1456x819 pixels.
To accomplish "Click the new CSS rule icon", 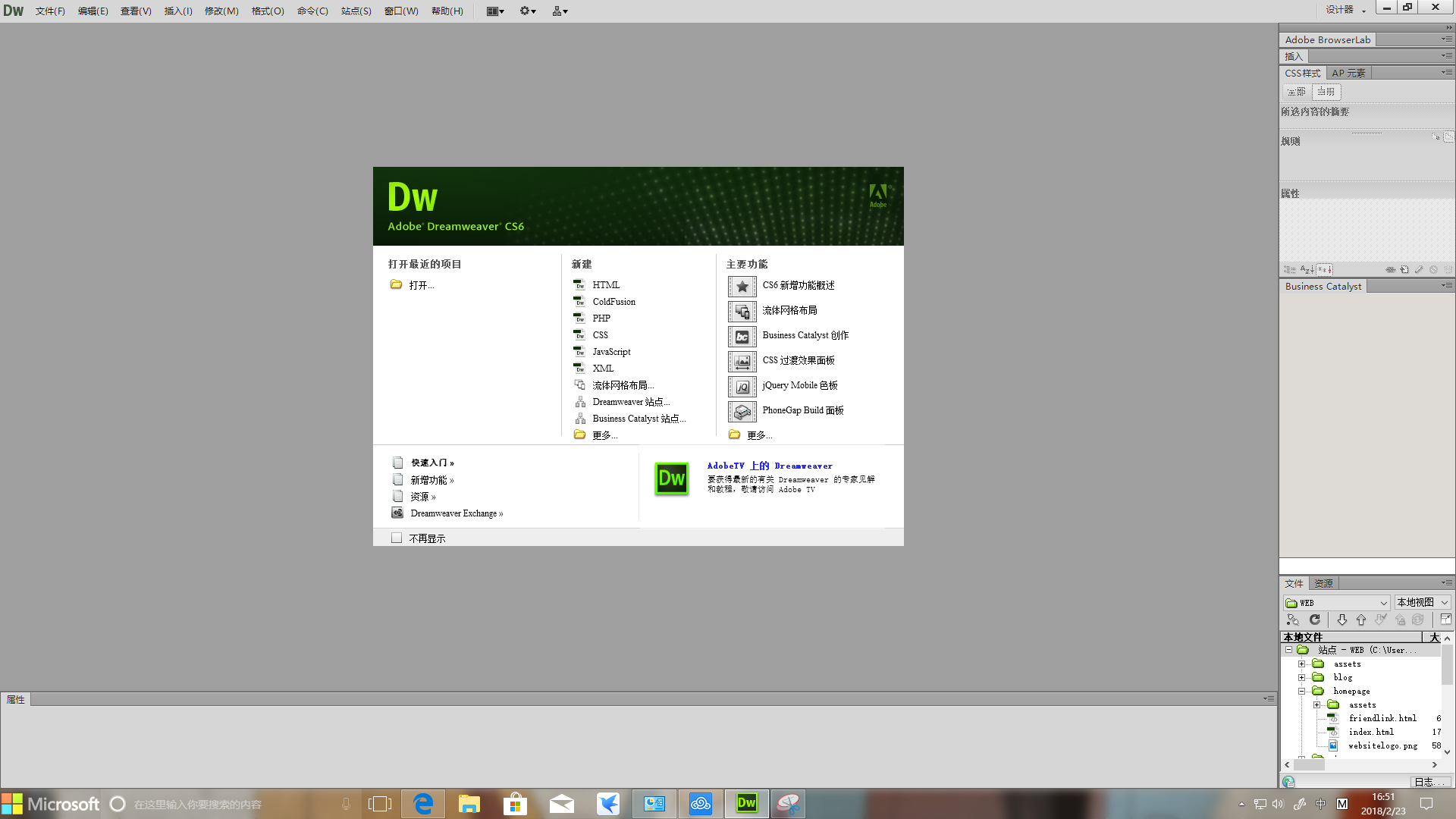I will [x=1404, y=269].
